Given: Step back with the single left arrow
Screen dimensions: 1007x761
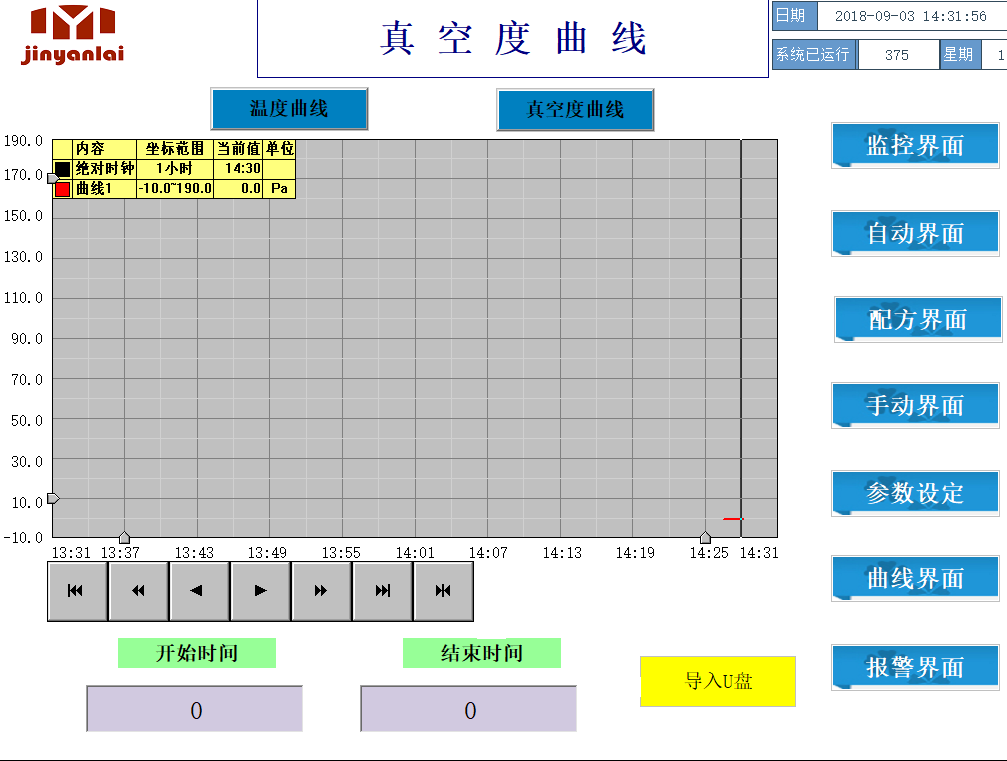Looking at the screenshot, I should click(199, 591).
